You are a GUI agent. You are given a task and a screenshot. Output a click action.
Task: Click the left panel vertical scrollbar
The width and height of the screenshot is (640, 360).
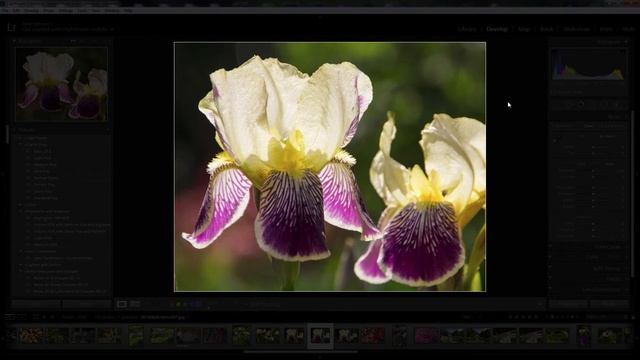(x=8, y=135)
